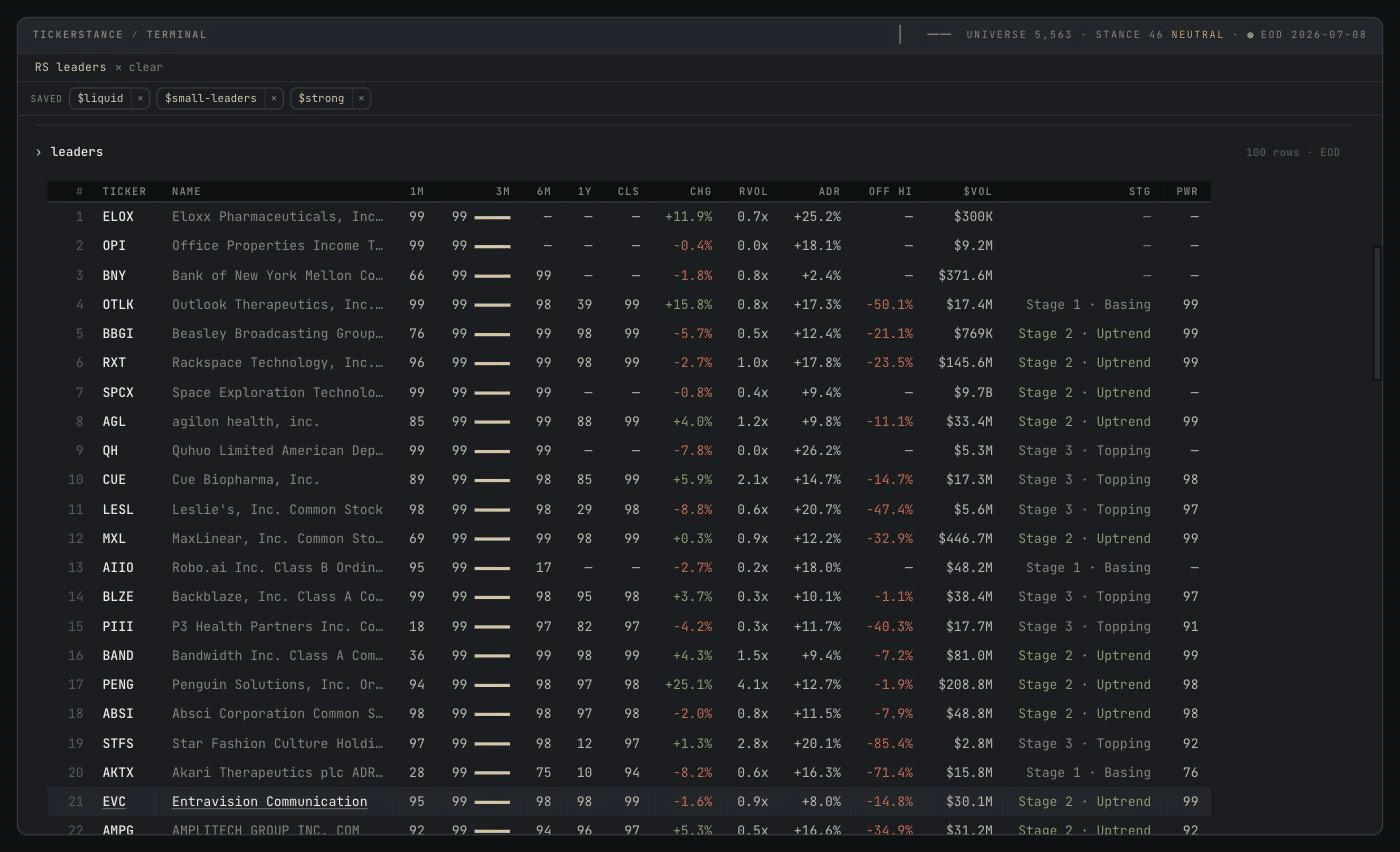Select the AGL ticker
This screenshot has height=852, width=1400.
114,421
